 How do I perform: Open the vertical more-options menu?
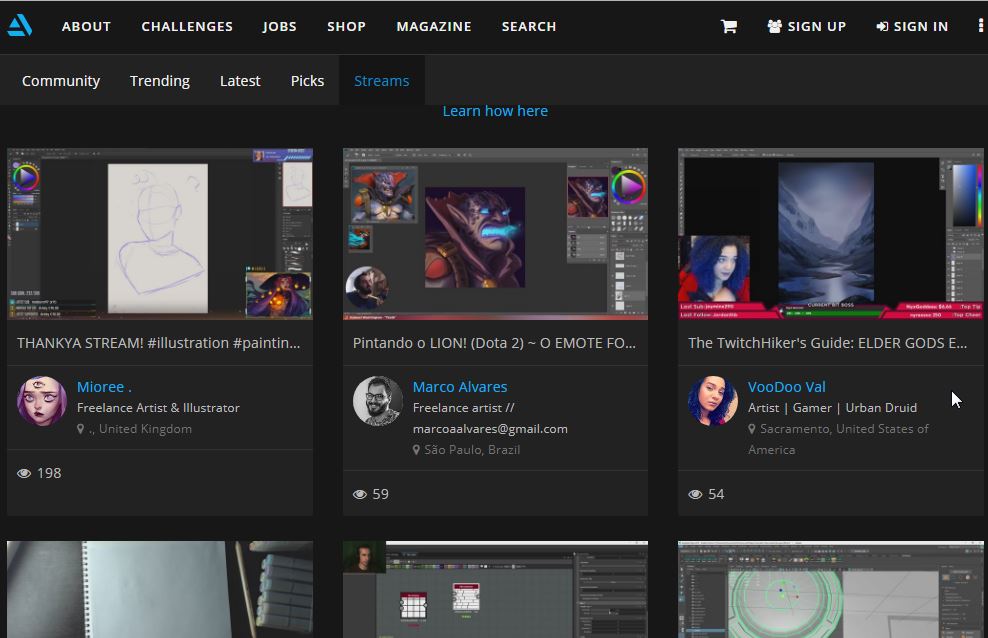980,26
